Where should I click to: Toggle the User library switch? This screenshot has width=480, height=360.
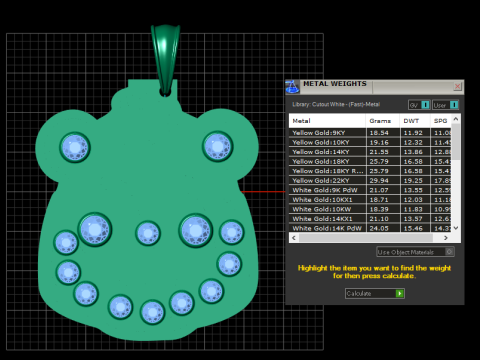[x=445, y=105]
